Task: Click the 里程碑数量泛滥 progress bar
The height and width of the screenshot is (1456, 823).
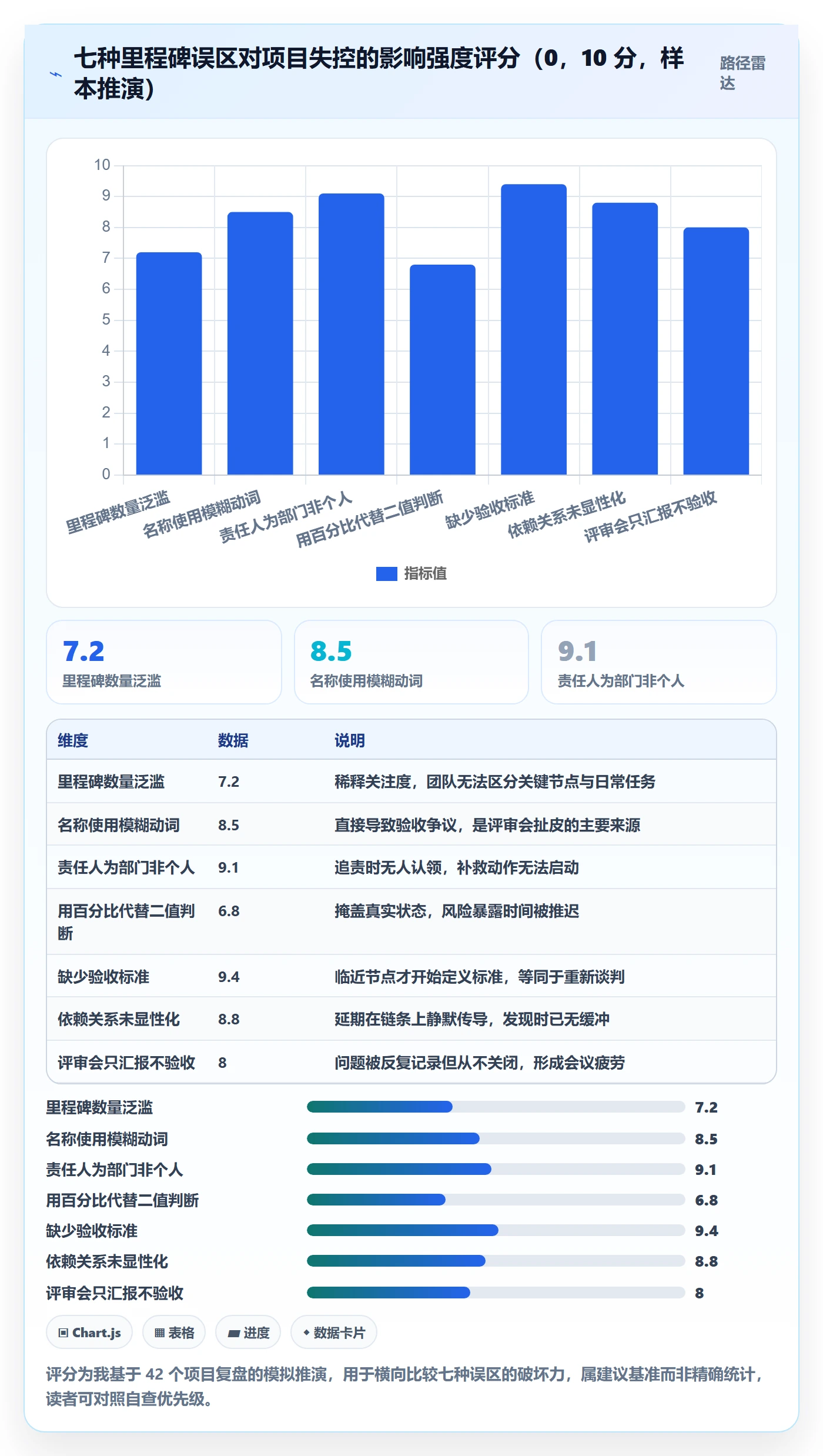Action: (x=496, y=1107)
